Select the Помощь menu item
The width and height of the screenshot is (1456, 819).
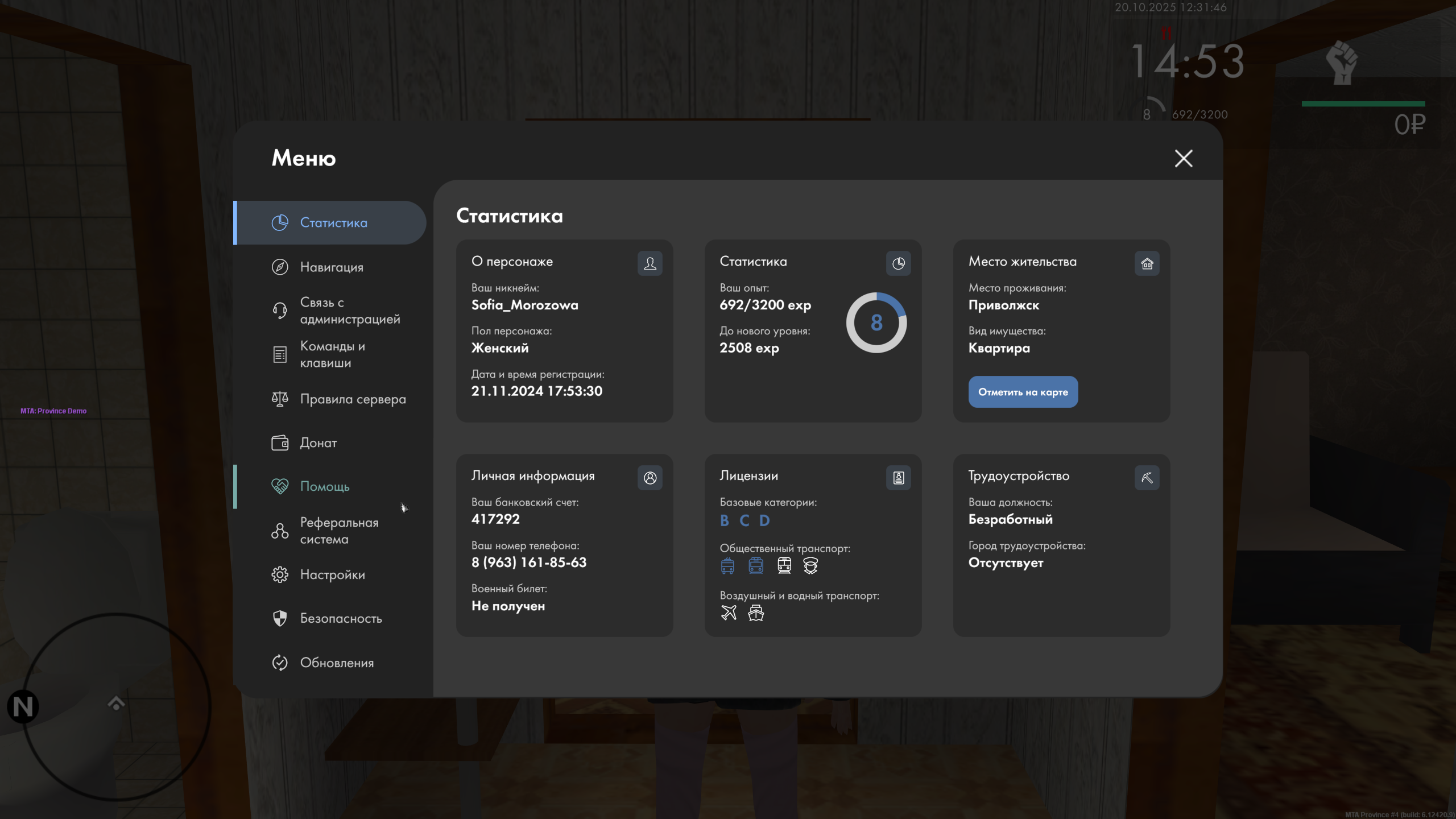tap(324, 486)
